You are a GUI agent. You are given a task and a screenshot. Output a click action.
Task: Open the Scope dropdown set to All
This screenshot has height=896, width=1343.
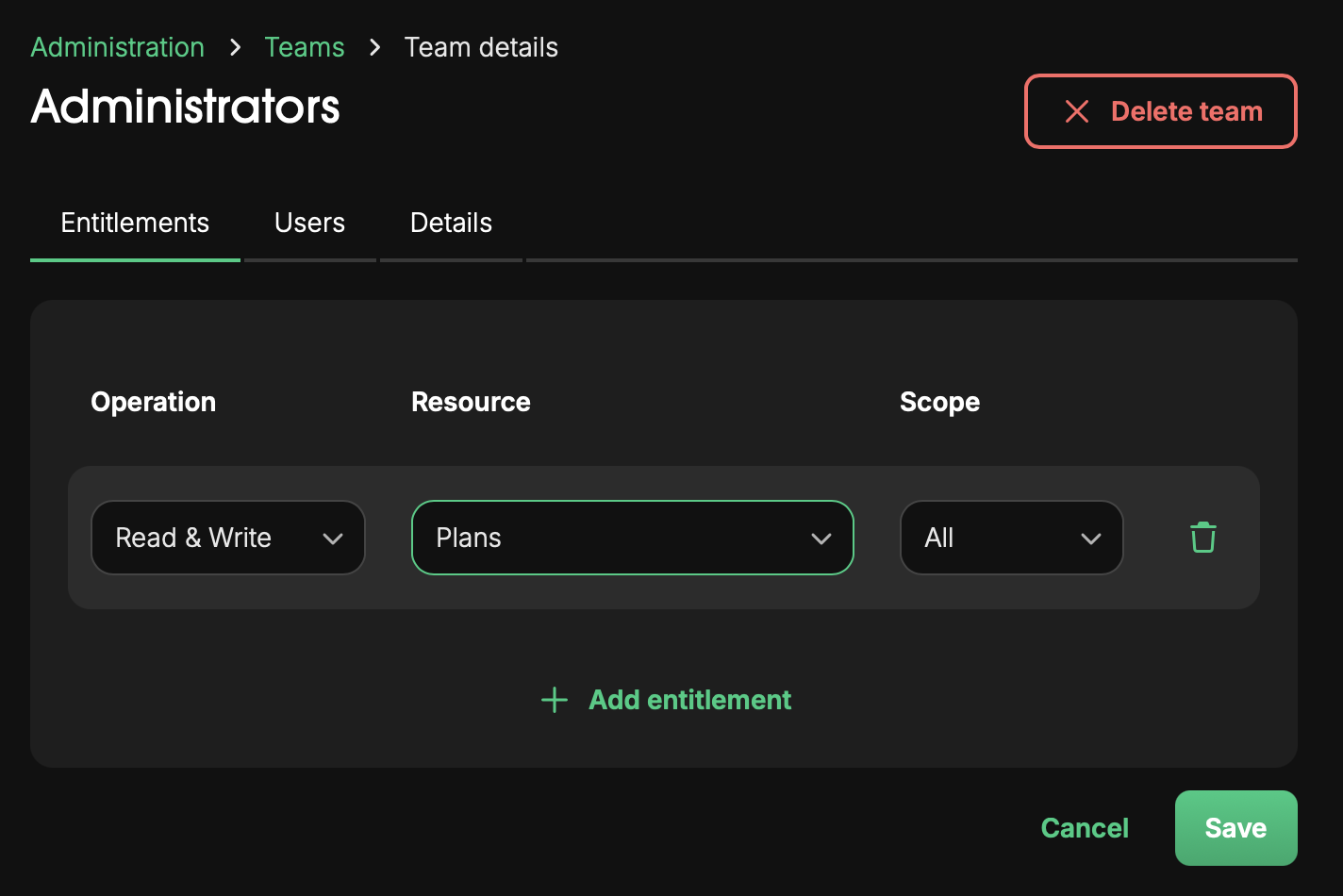click(990, 538)
